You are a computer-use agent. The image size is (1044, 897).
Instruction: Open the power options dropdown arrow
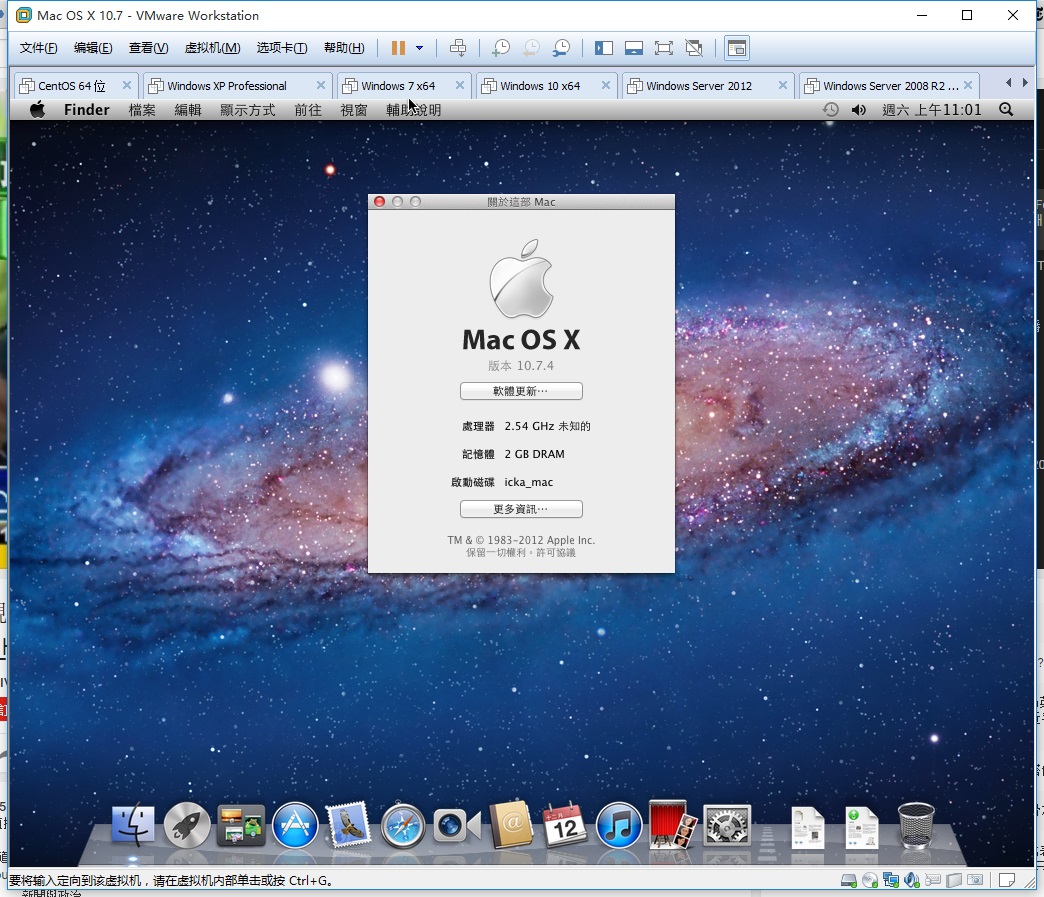coord(419,48)
